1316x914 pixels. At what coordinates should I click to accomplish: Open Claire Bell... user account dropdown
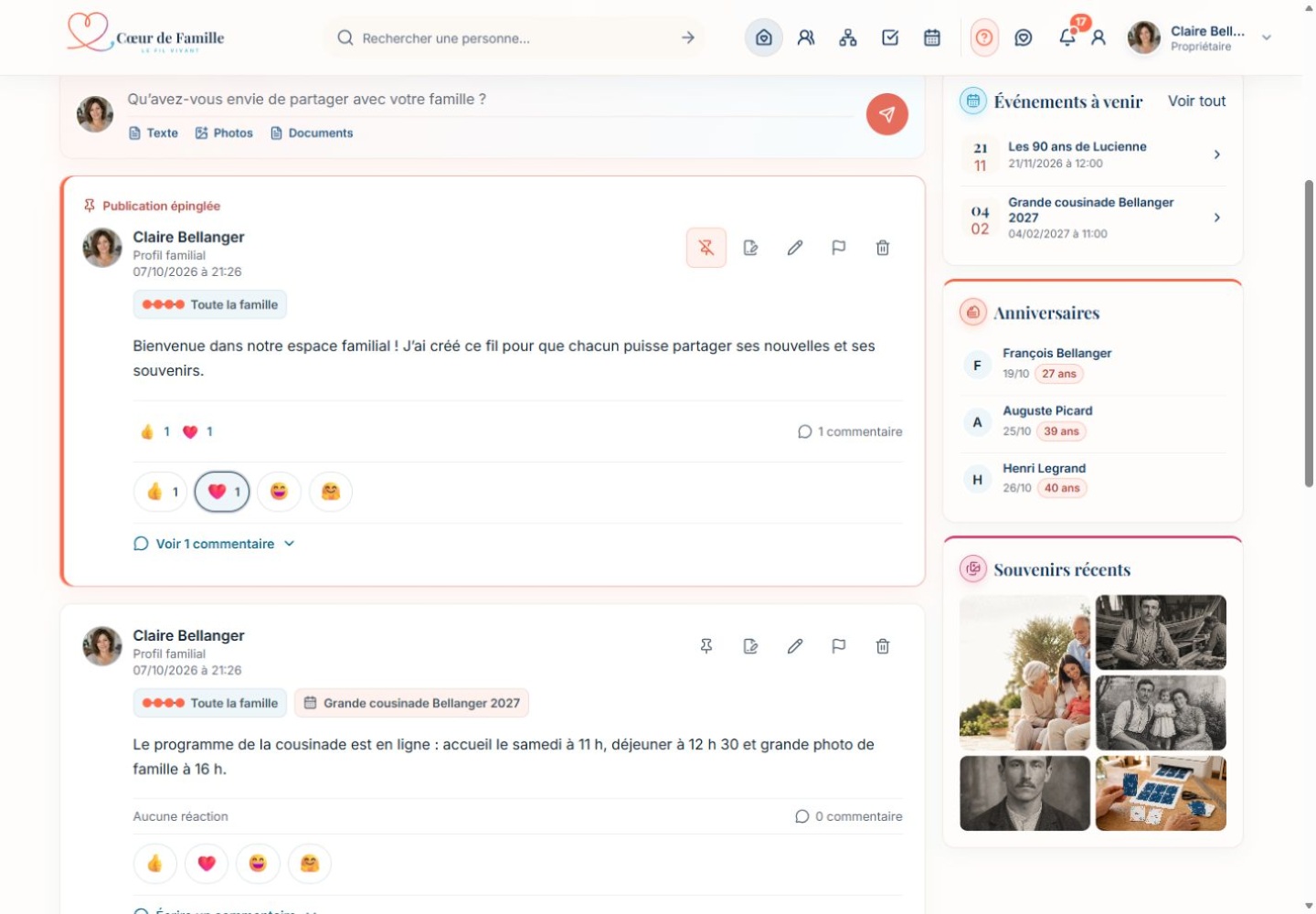pos(1199,38)
